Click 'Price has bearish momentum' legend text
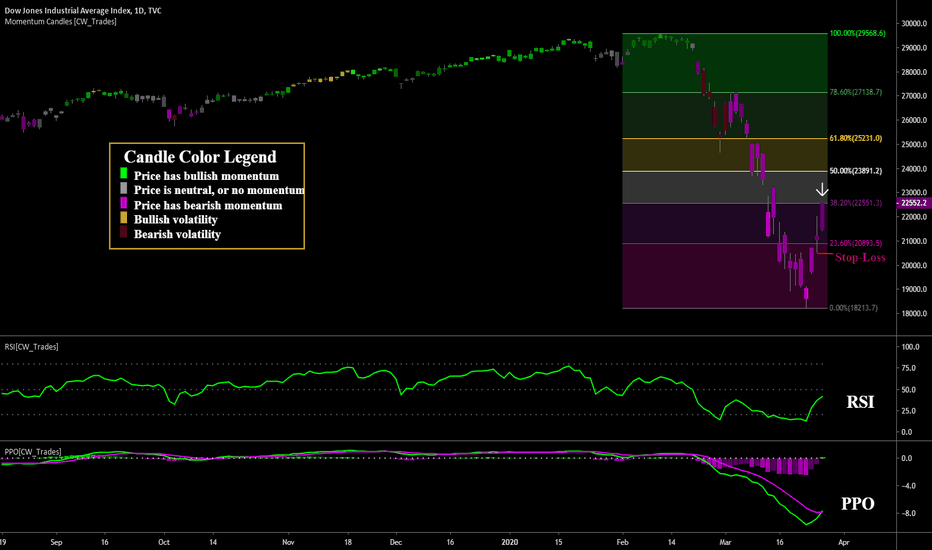Viewport: 932px width, 550px height. pyautogui.click(x=208, y=206)
